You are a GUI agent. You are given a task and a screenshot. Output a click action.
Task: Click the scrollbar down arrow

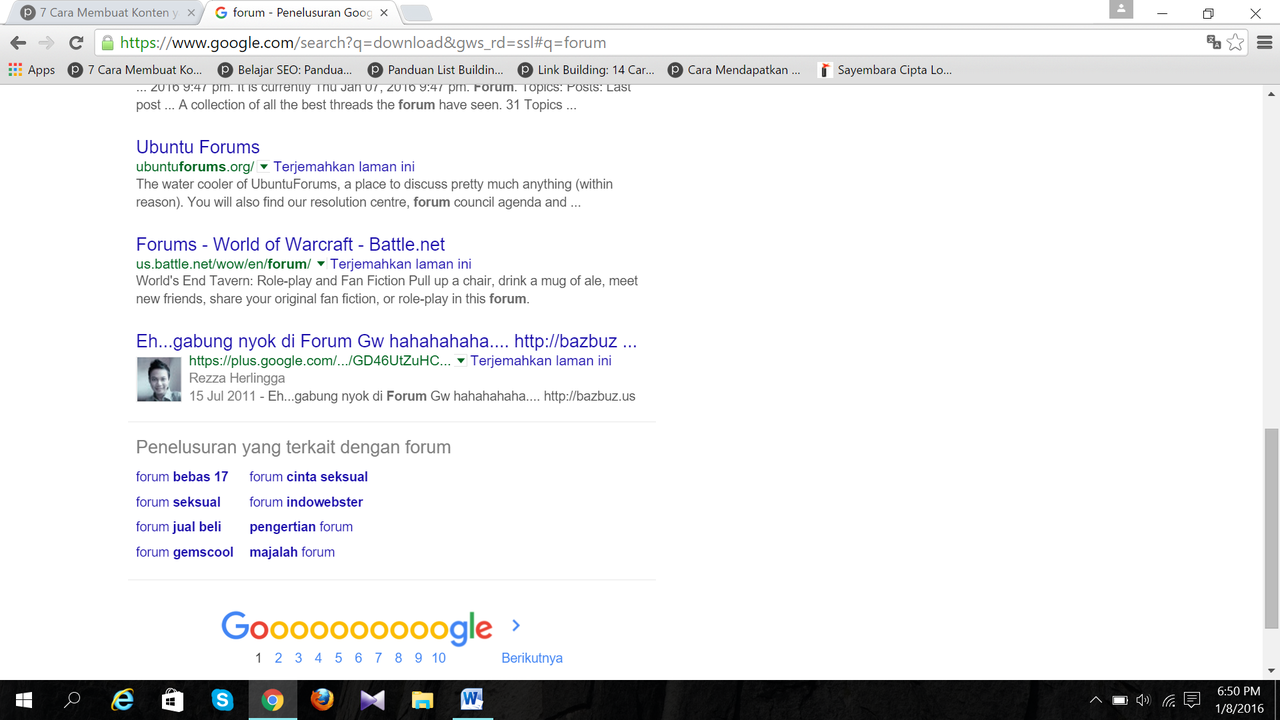(x=1271, y=671)
